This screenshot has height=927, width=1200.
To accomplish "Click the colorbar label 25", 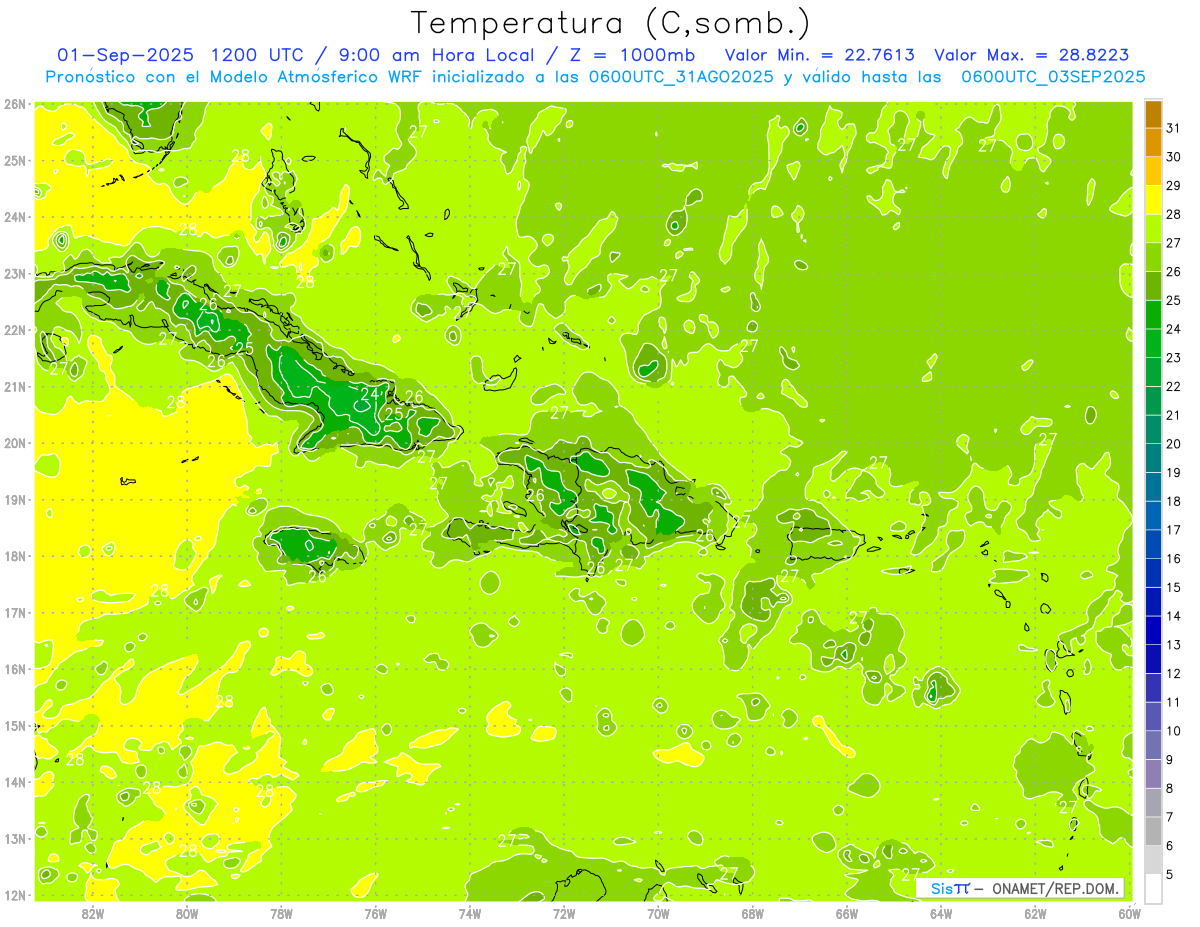I will (1173, 300).
